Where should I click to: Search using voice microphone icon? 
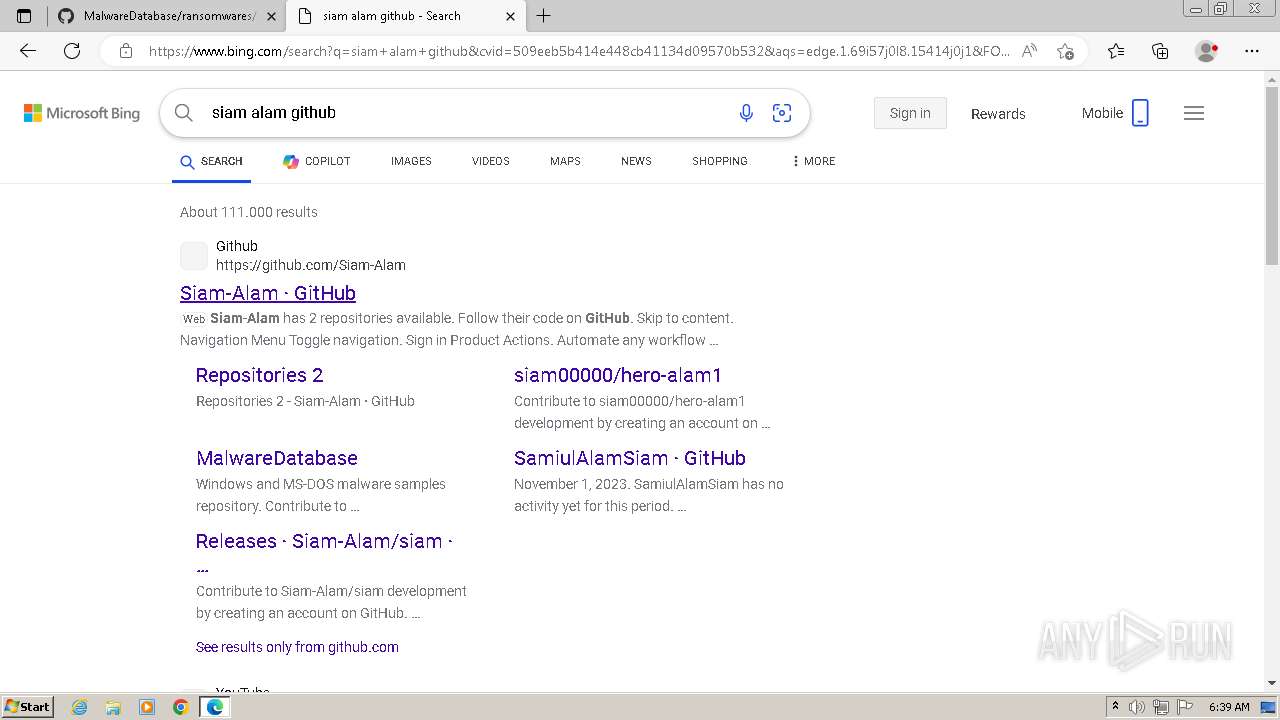tap(746, 113)
